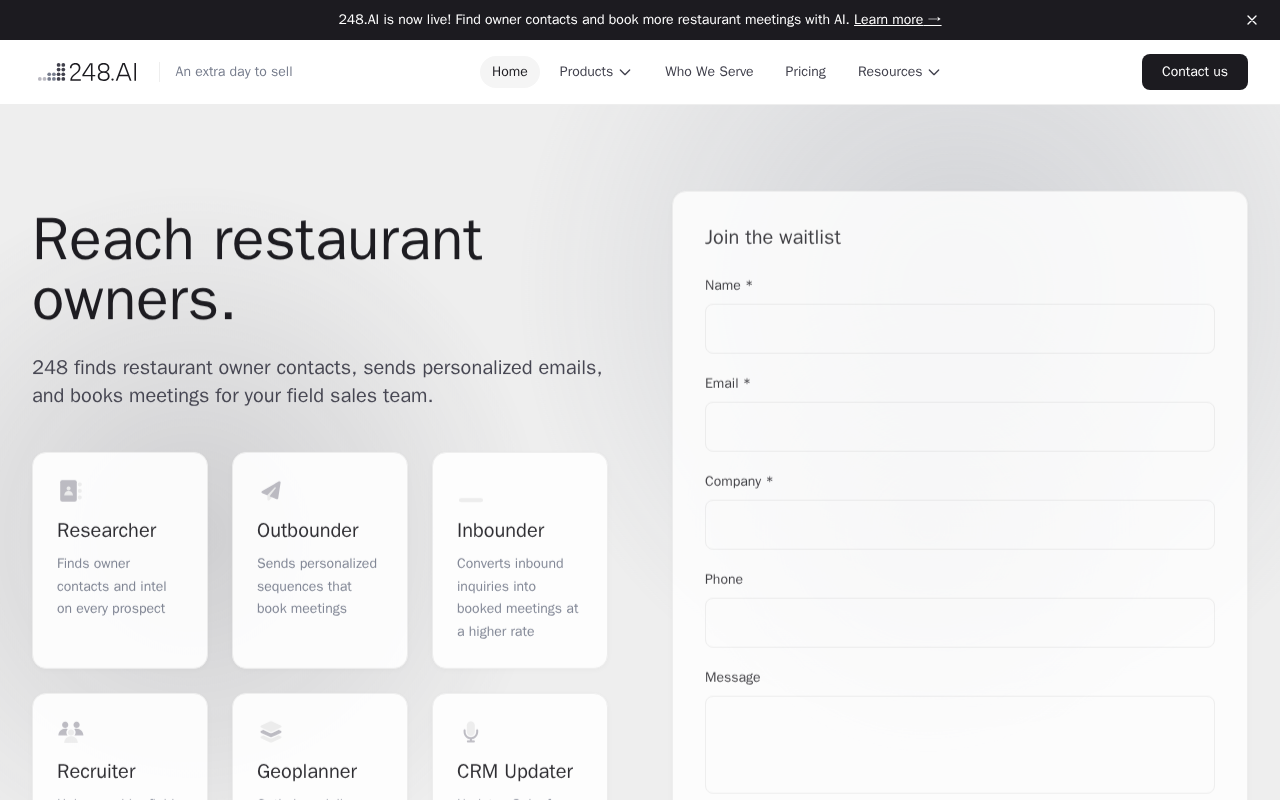Click 'Converts inbound inquiries into booked meetings' text
1280x800 pixels.
click(518, 598)
